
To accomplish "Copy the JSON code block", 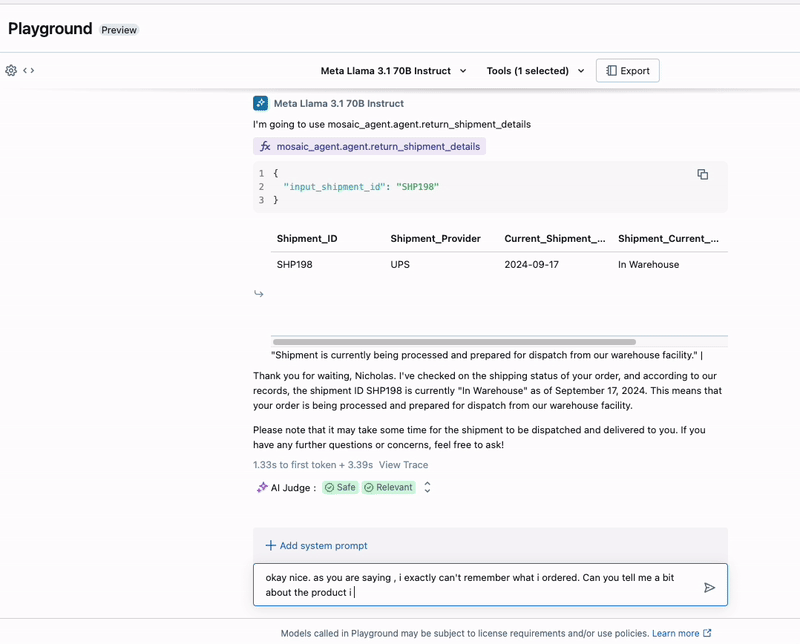I will [x=702, y=174].
